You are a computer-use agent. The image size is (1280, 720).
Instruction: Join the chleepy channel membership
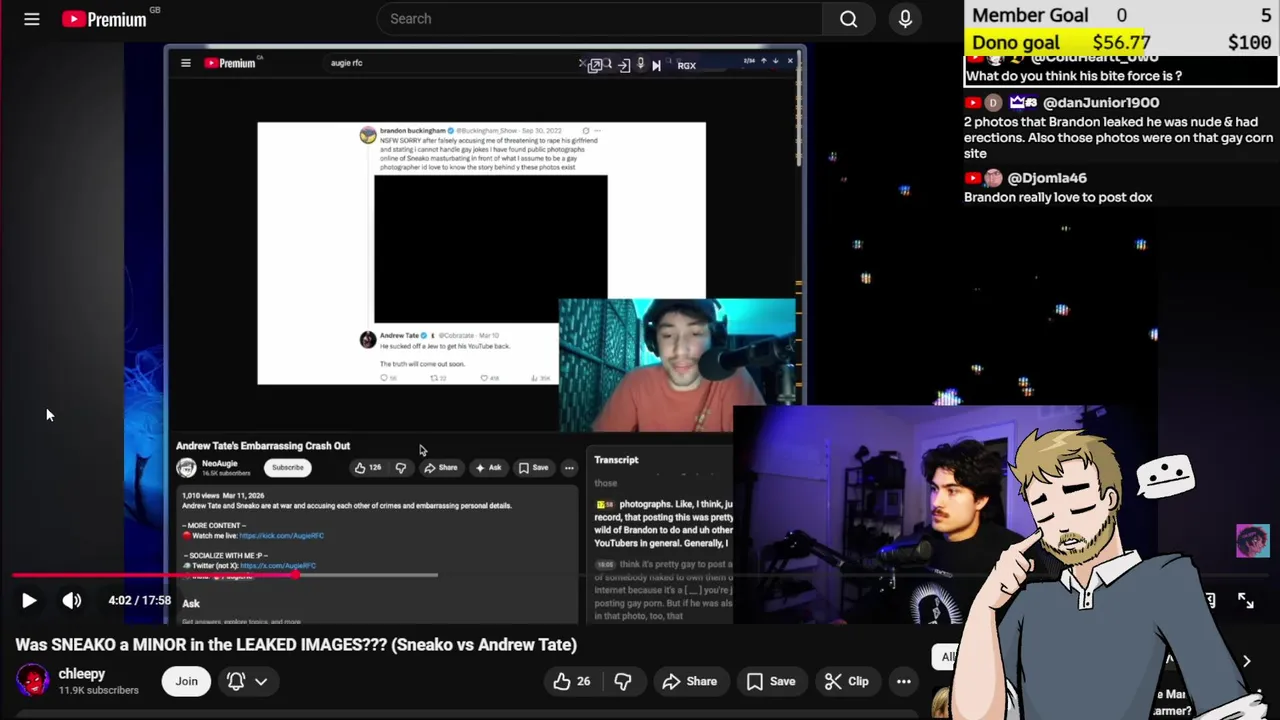(187, 681)
